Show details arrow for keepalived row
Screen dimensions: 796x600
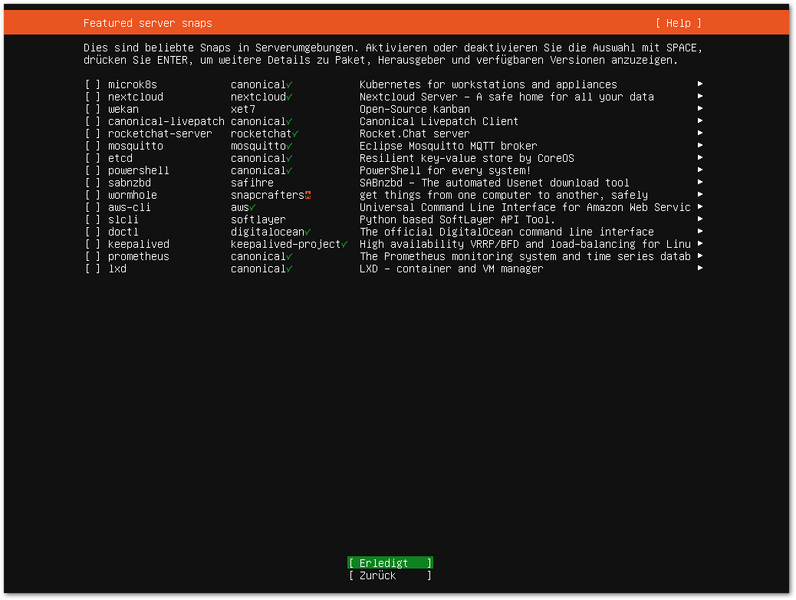tap(700, 244)
